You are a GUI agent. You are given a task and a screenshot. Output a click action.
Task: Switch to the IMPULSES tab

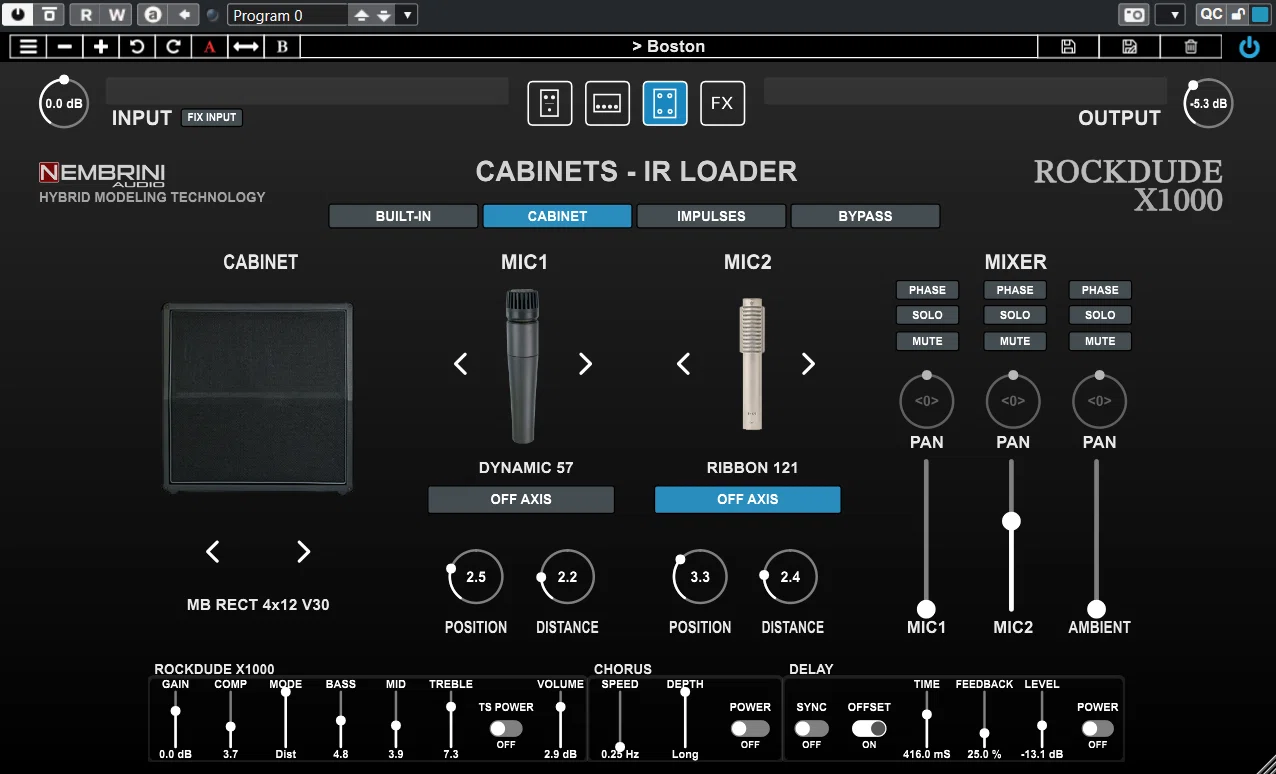711,216
